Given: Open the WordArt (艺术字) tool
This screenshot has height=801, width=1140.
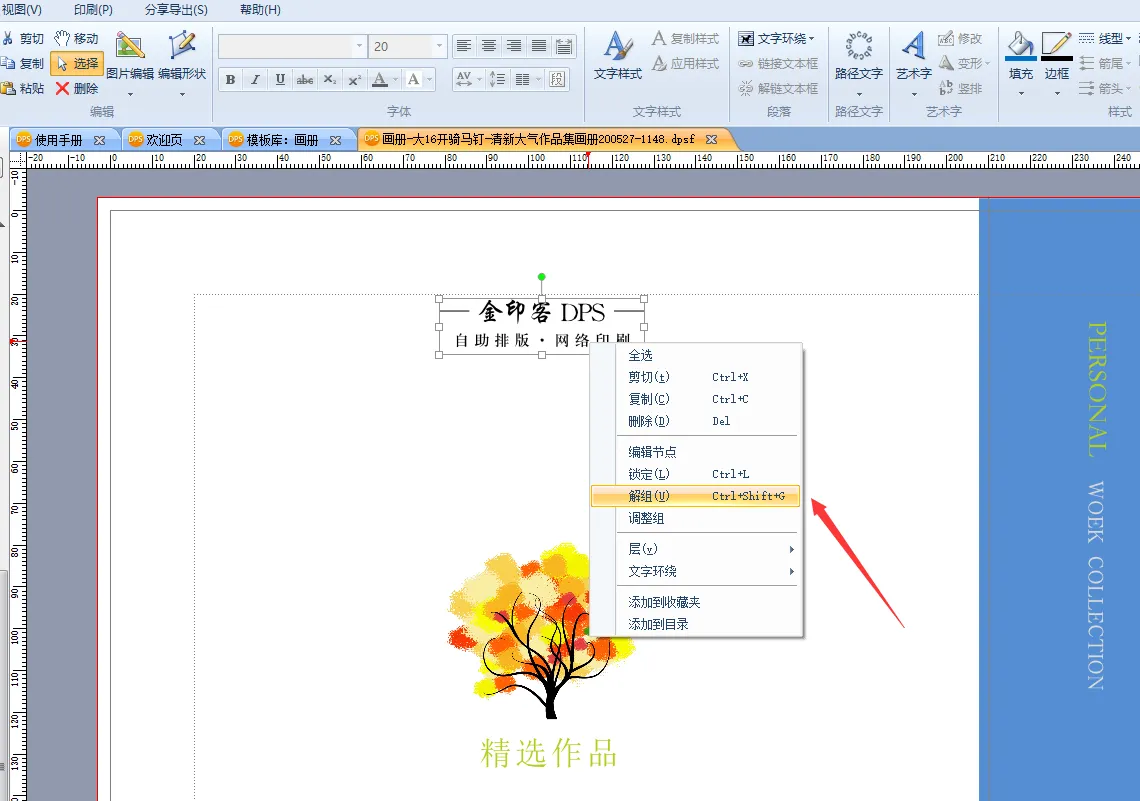Looking at the screenshot, I should click(914, 63).
